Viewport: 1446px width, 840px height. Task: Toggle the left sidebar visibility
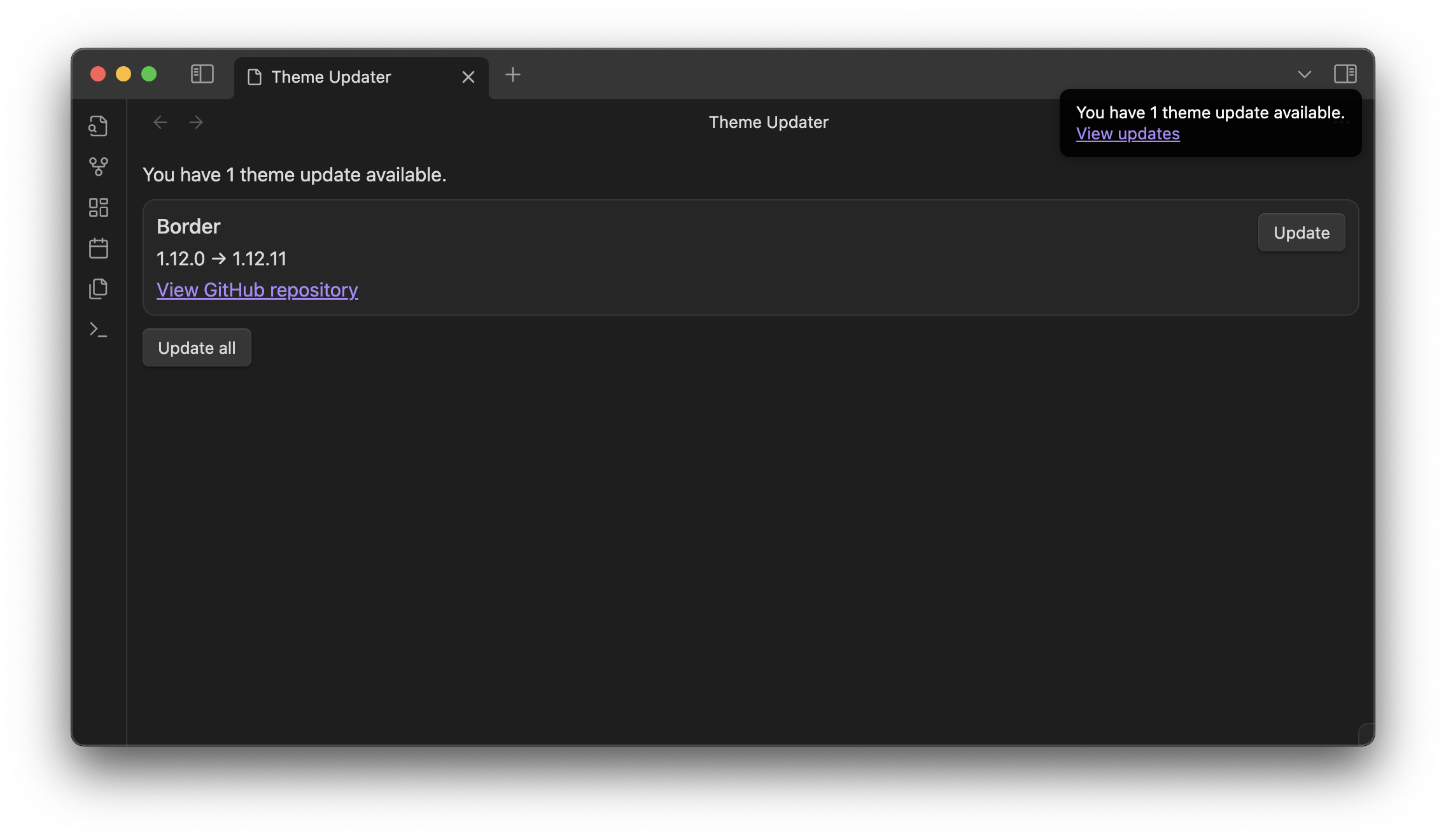(202, 74)
